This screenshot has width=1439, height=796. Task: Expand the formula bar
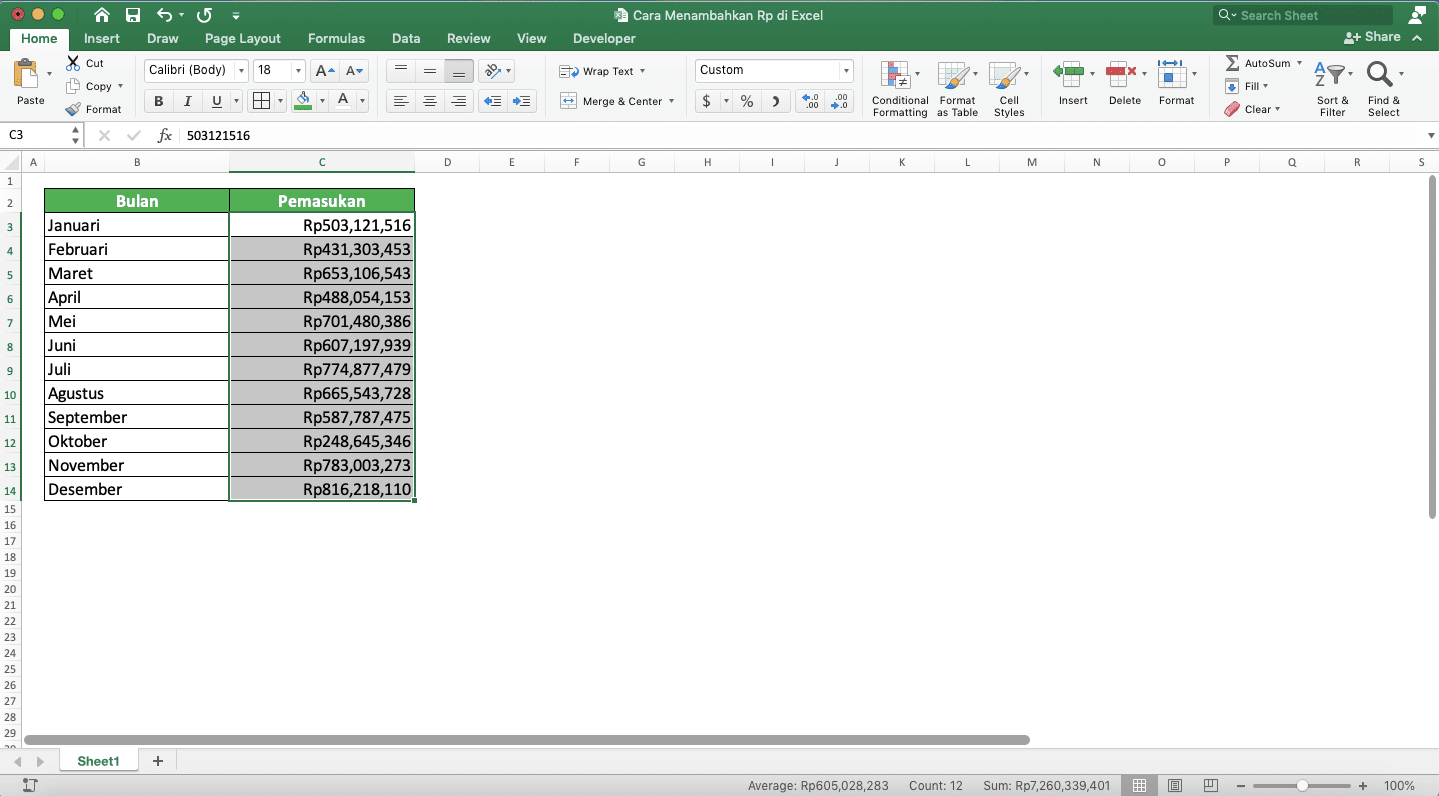coord(1430,135)
